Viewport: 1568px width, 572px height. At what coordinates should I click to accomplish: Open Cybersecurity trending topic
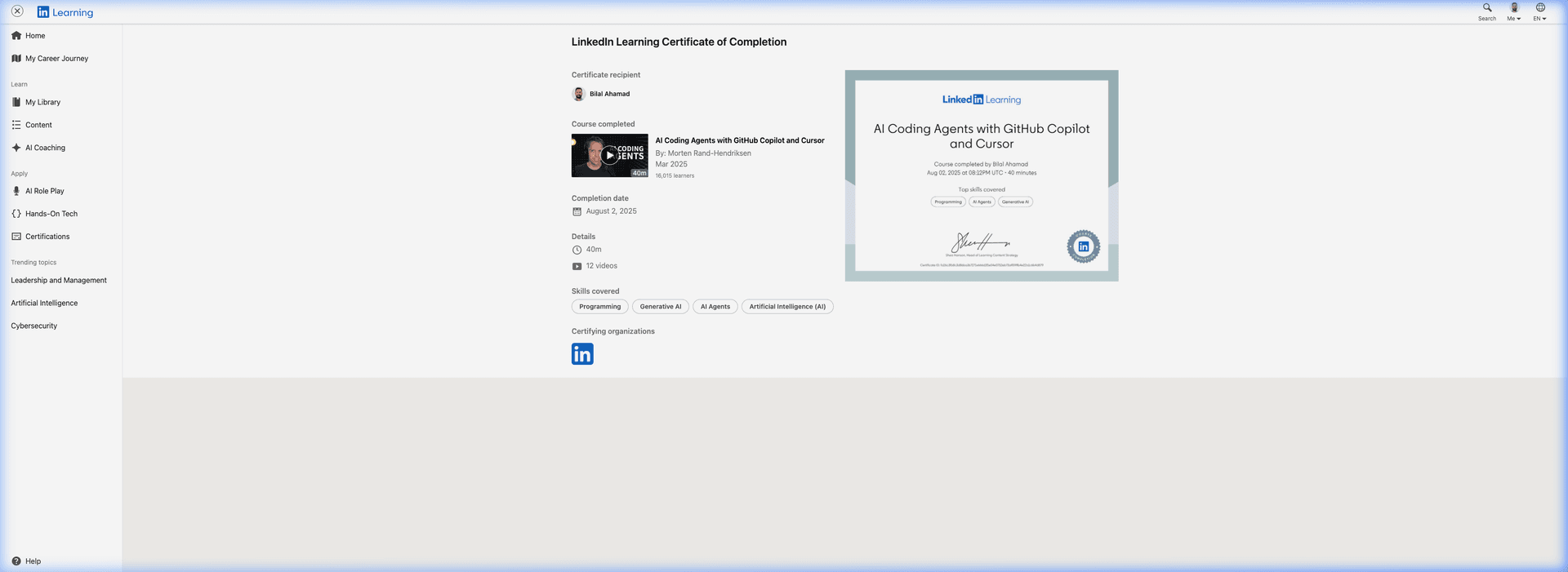point(34,326)
